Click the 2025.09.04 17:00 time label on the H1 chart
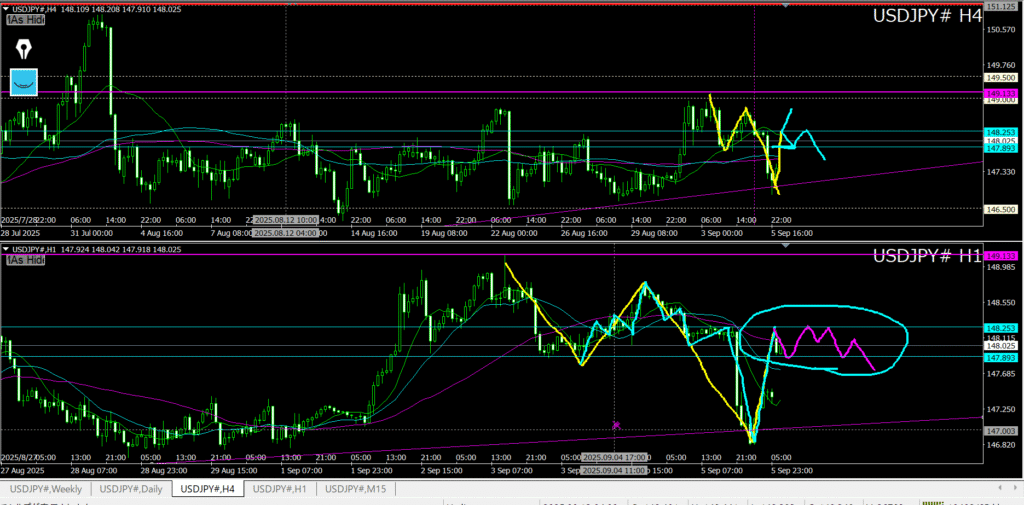This screenshot has height=505, width=1024. point(614,457)
